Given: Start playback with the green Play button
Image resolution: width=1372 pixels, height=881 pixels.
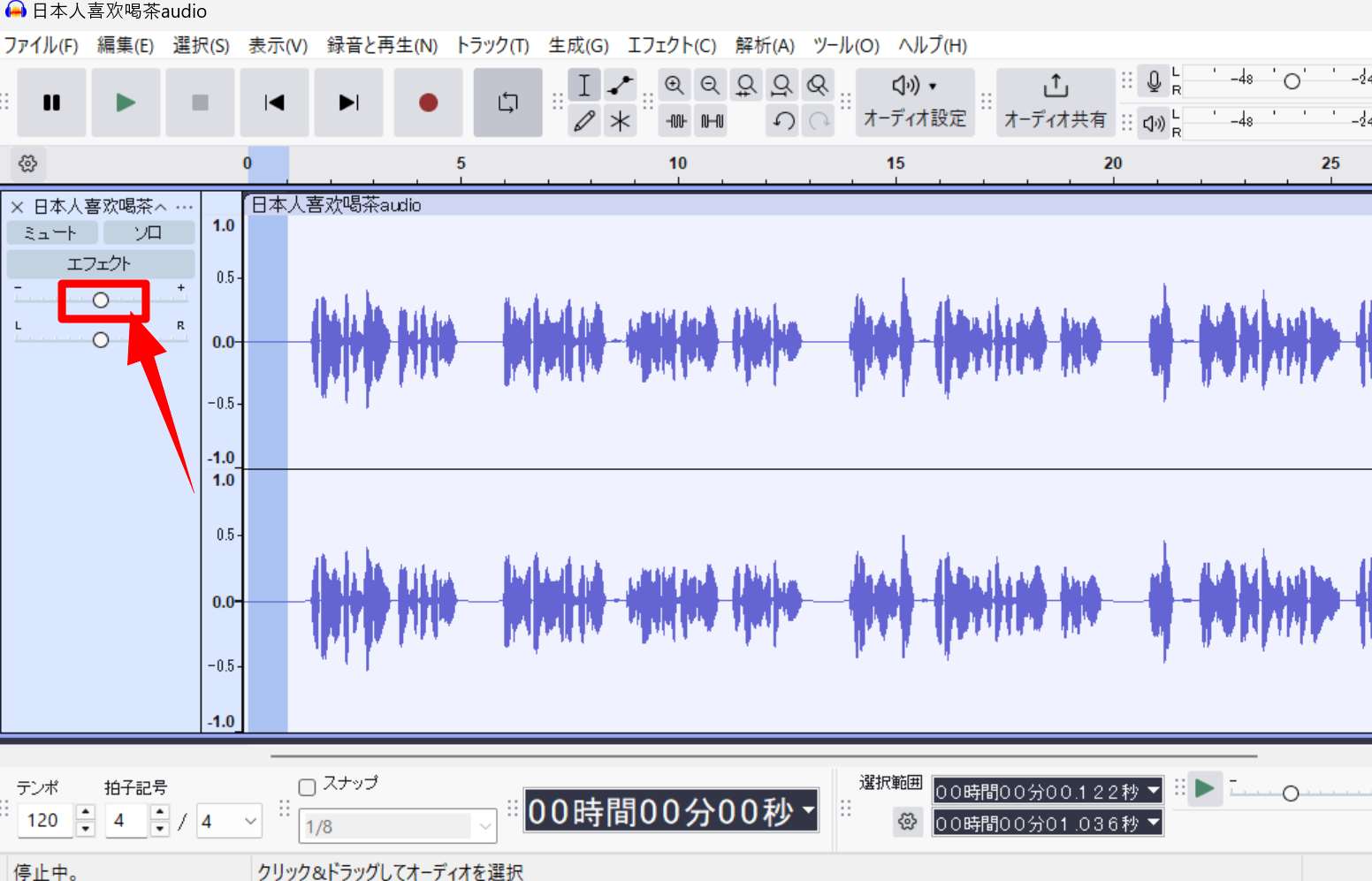Looking at the screenshot, I should point(126,103).
